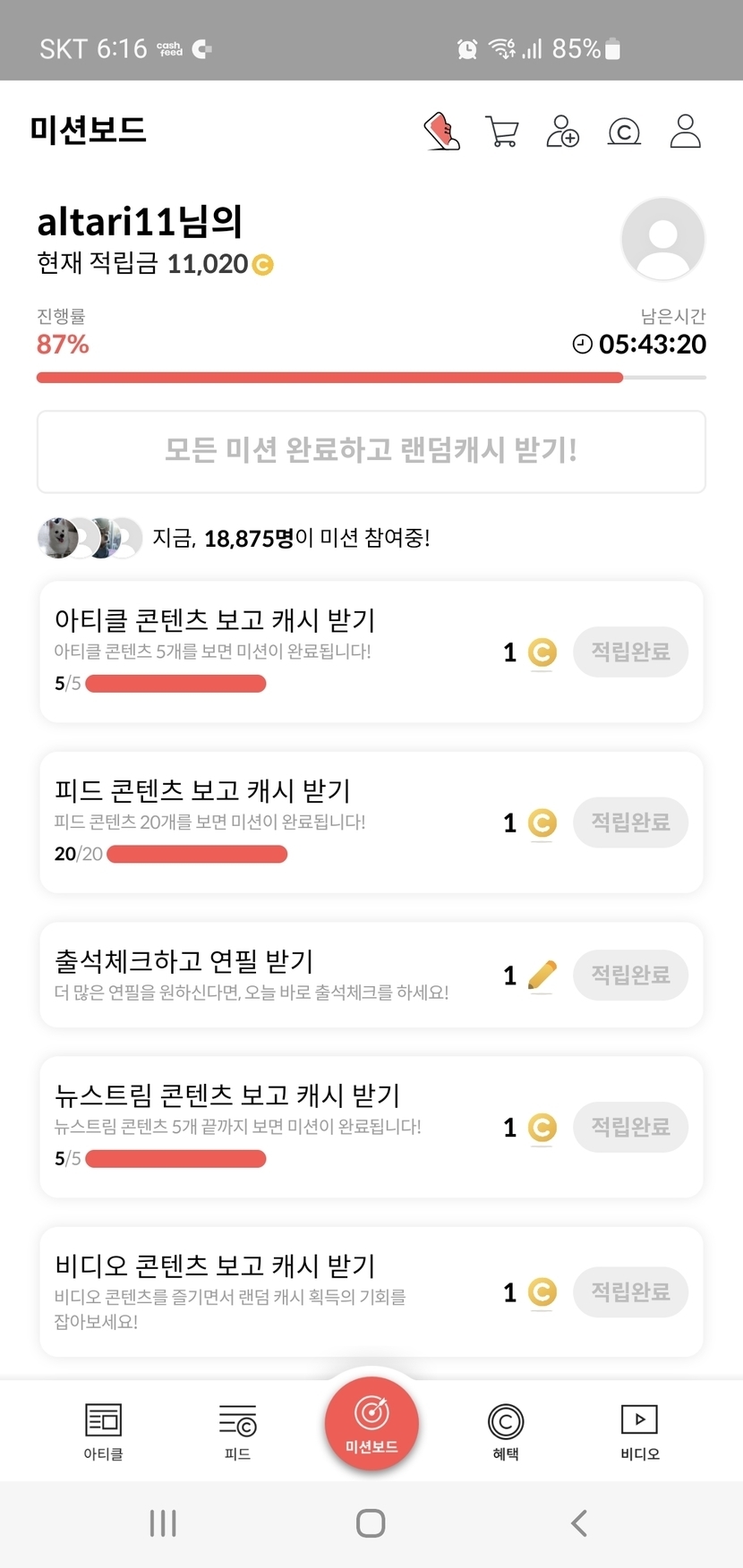Screen dimensions: 743x1568
Task: Switch to the 피드 tab
Action: tap(237, 1430)
